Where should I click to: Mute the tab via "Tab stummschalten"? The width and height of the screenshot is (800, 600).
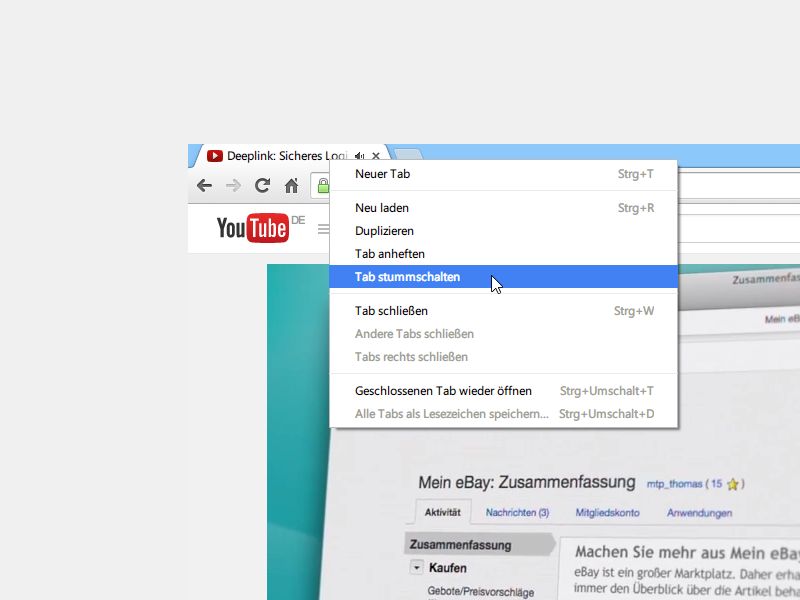coord(504,277)
